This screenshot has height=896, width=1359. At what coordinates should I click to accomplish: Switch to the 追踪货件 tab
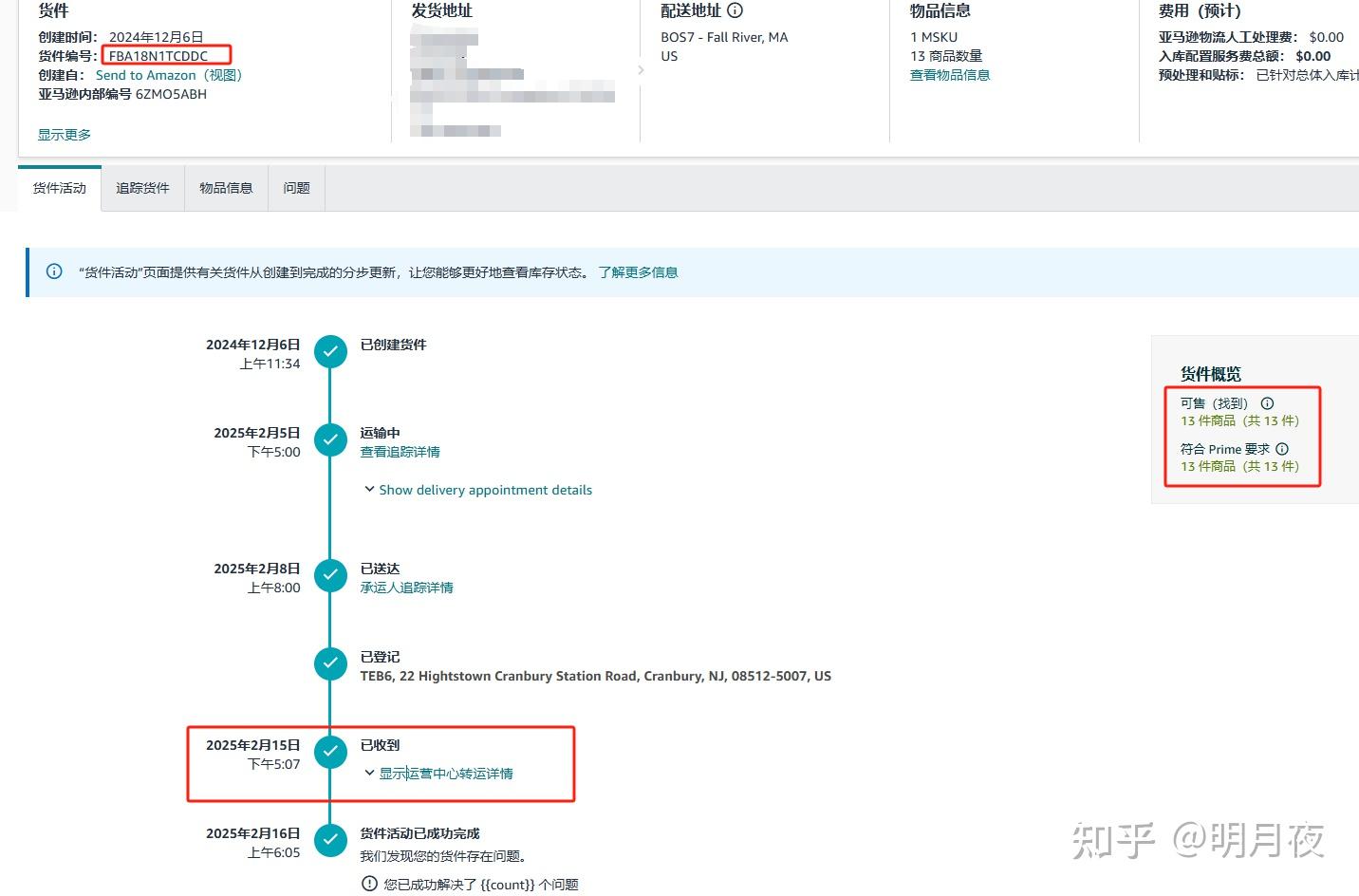click(142, 188)
